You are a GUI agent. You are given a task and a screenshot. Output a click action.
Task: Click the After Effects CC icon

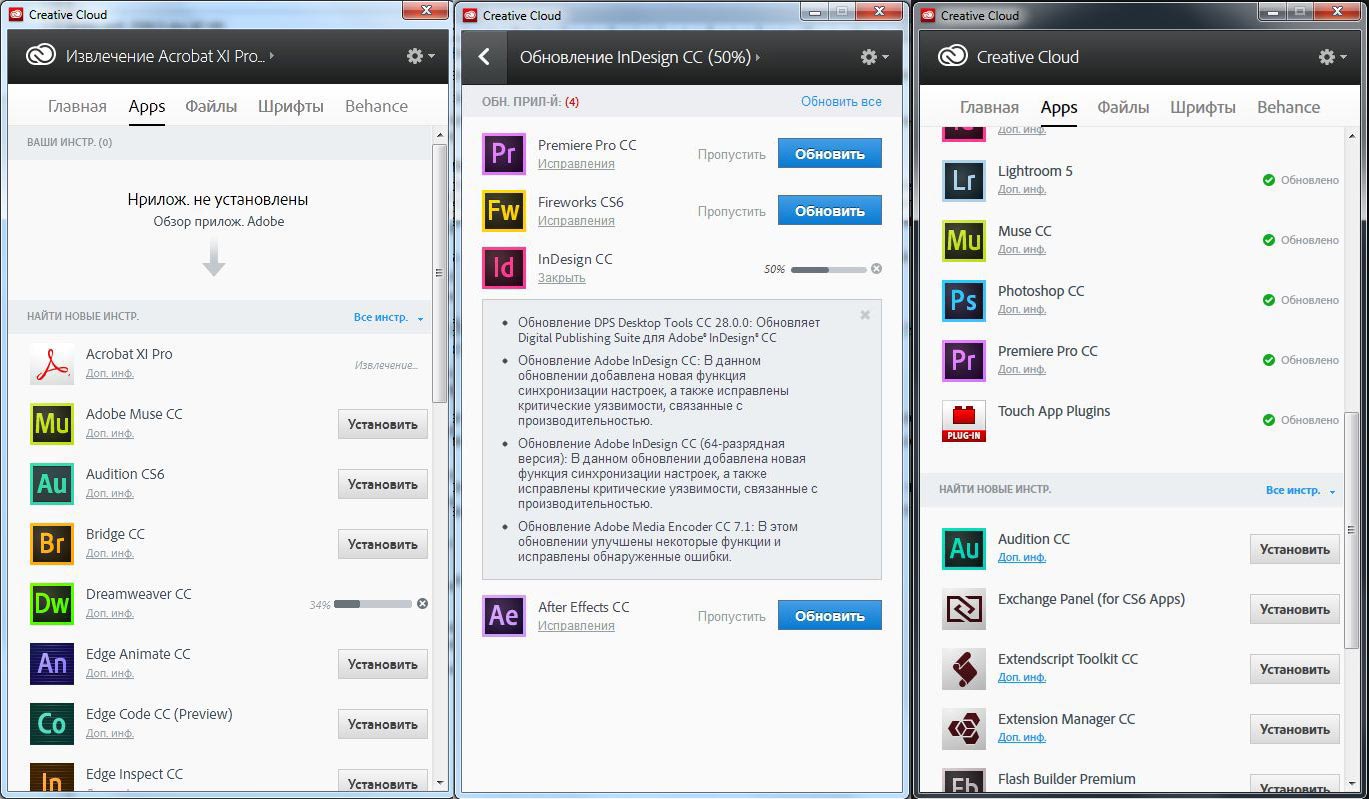pos(504,616)
